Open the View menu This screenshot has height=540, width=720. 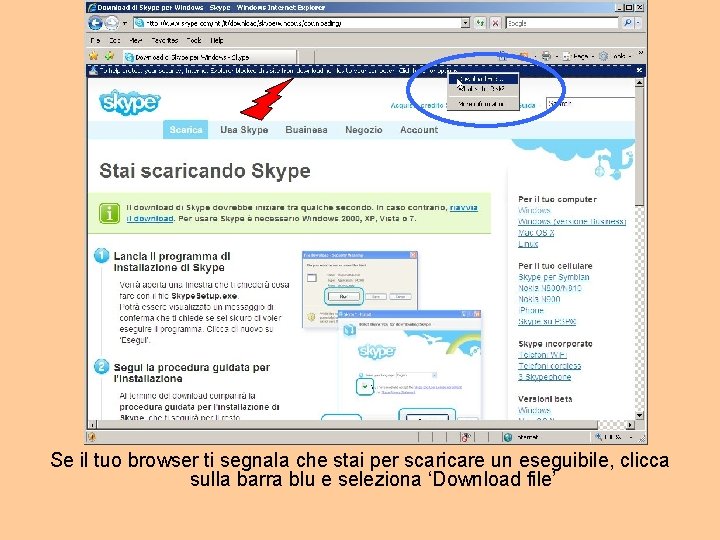(135, 40)
